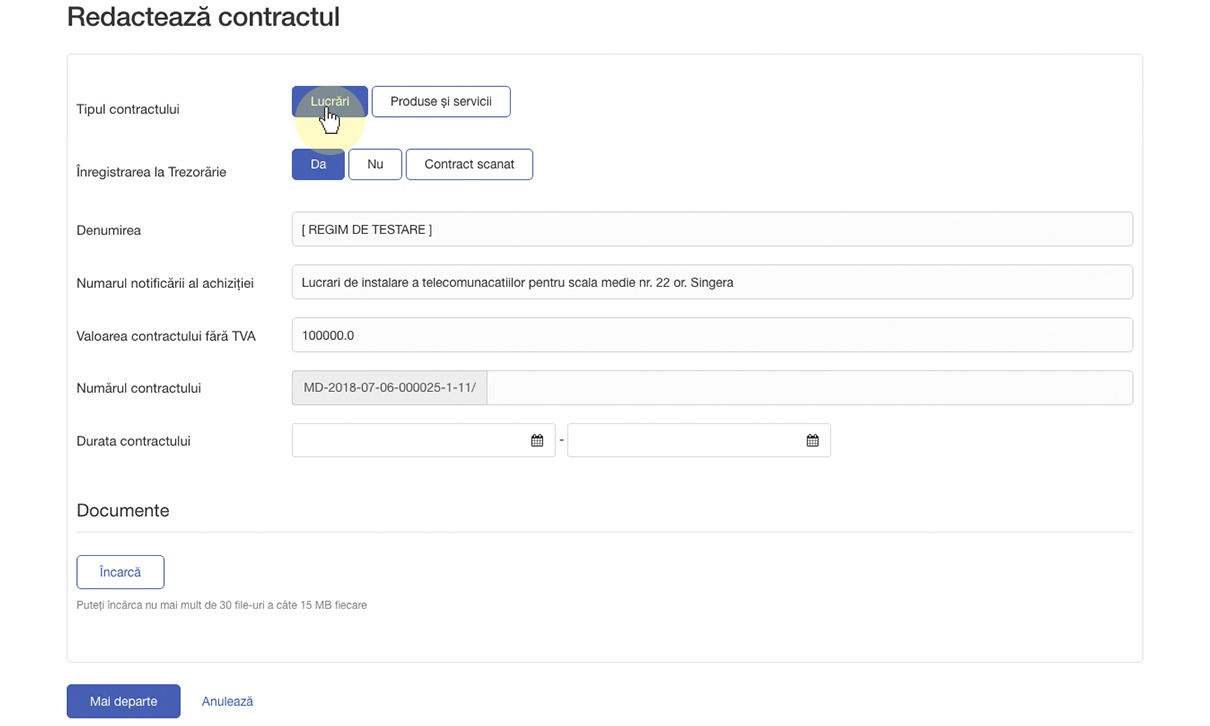Focus the Numarul notificării al achiziției field

coord(712,282)
